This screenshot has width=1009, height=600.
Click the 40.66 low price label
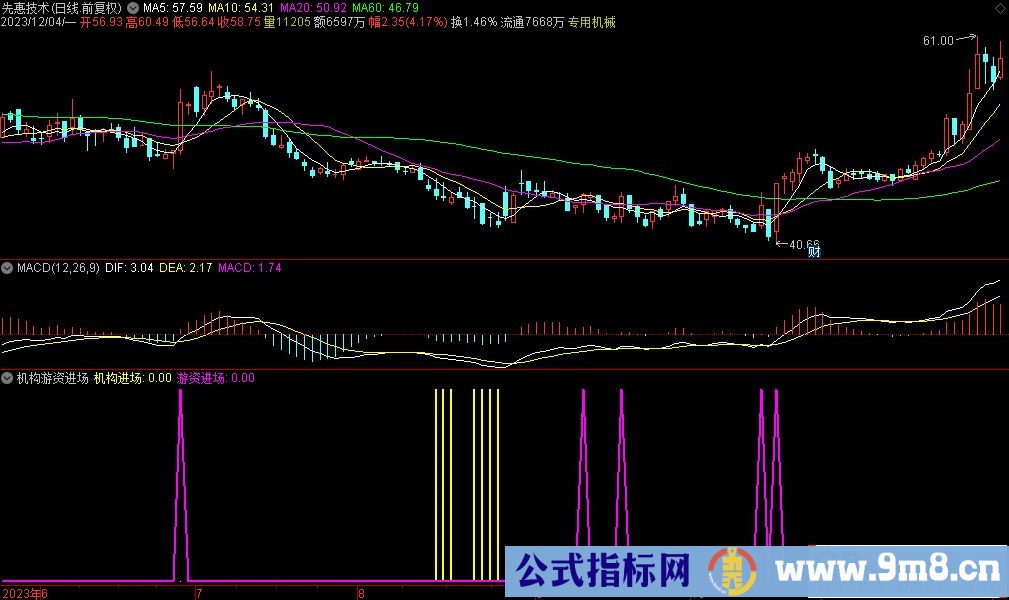click(804, 245)
